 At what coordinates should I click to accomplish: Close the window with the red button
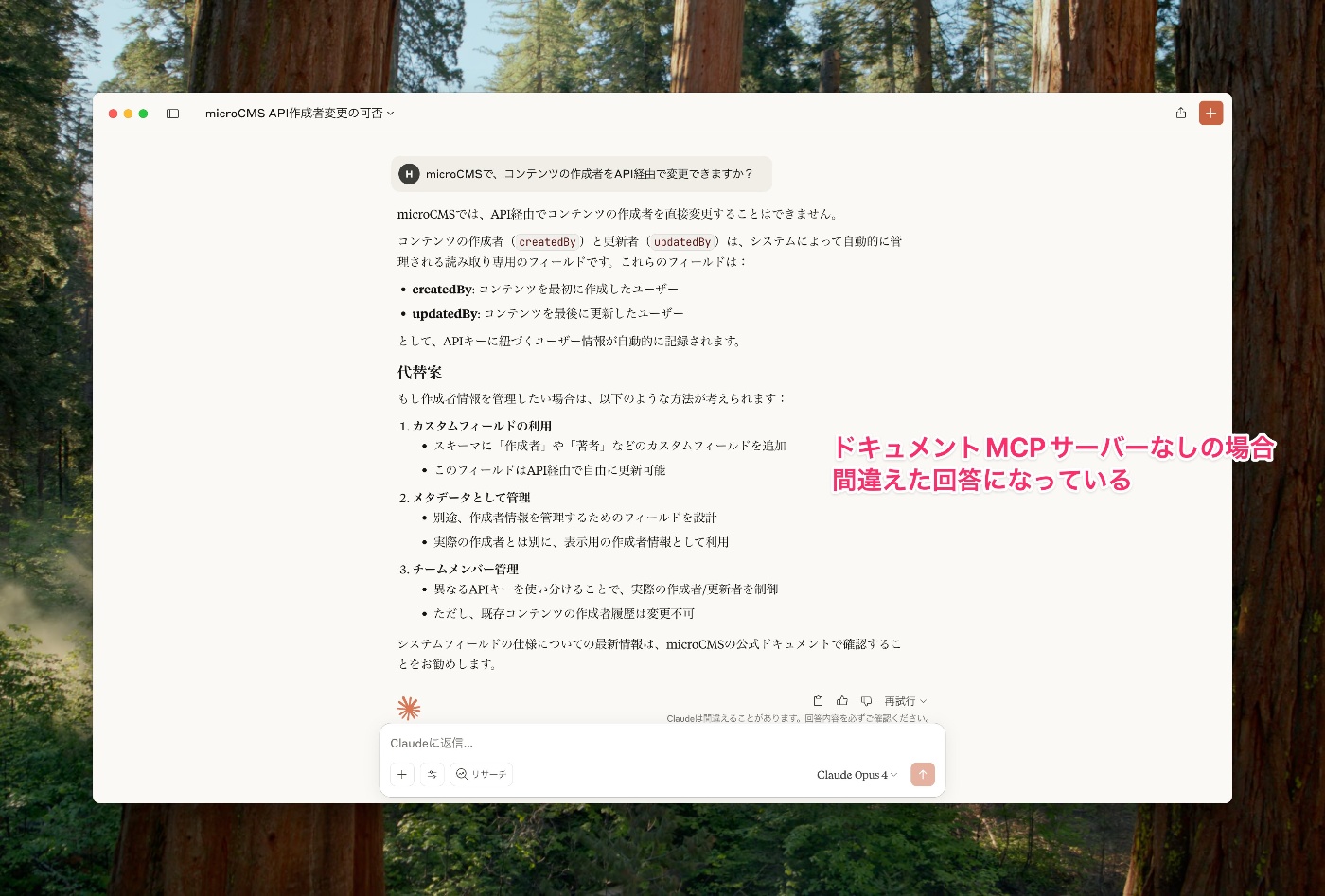point(114,114)
